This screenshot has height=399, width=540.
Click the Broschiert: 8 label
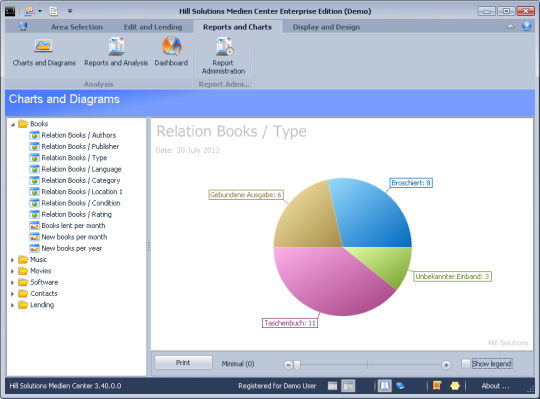click(x=411, y=183)
